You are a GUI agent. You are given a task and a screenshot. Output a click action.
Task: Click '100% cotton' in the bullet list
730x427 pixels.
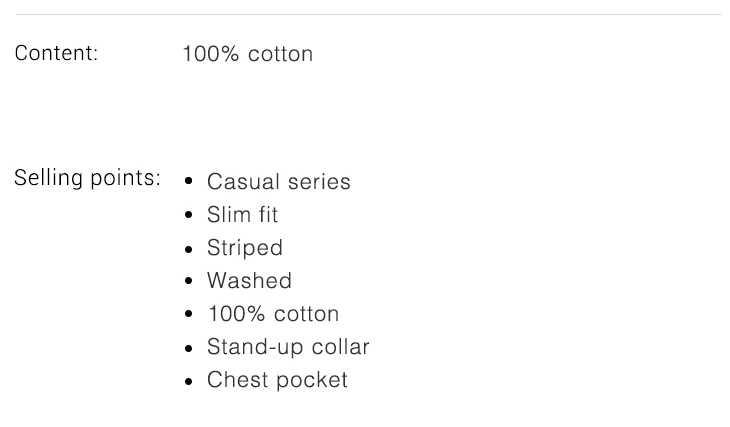pos(273,314)
